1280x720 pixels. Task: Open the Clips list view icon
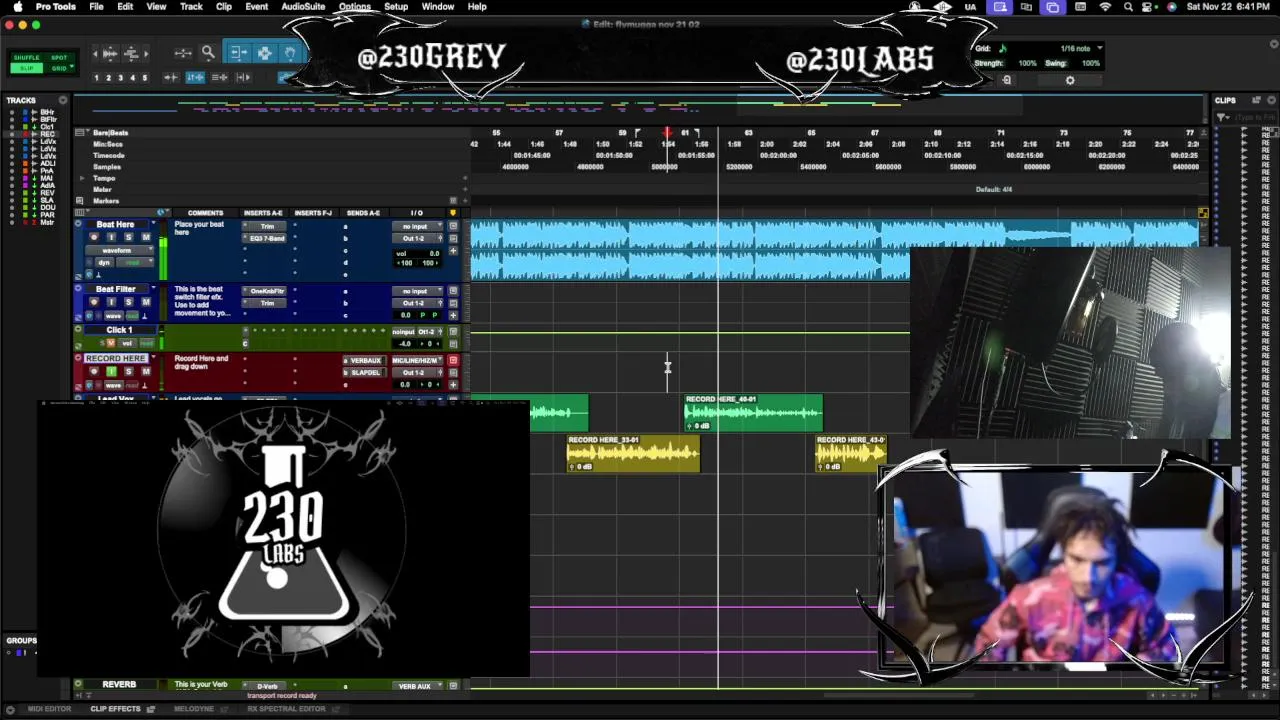(1256, 100)
